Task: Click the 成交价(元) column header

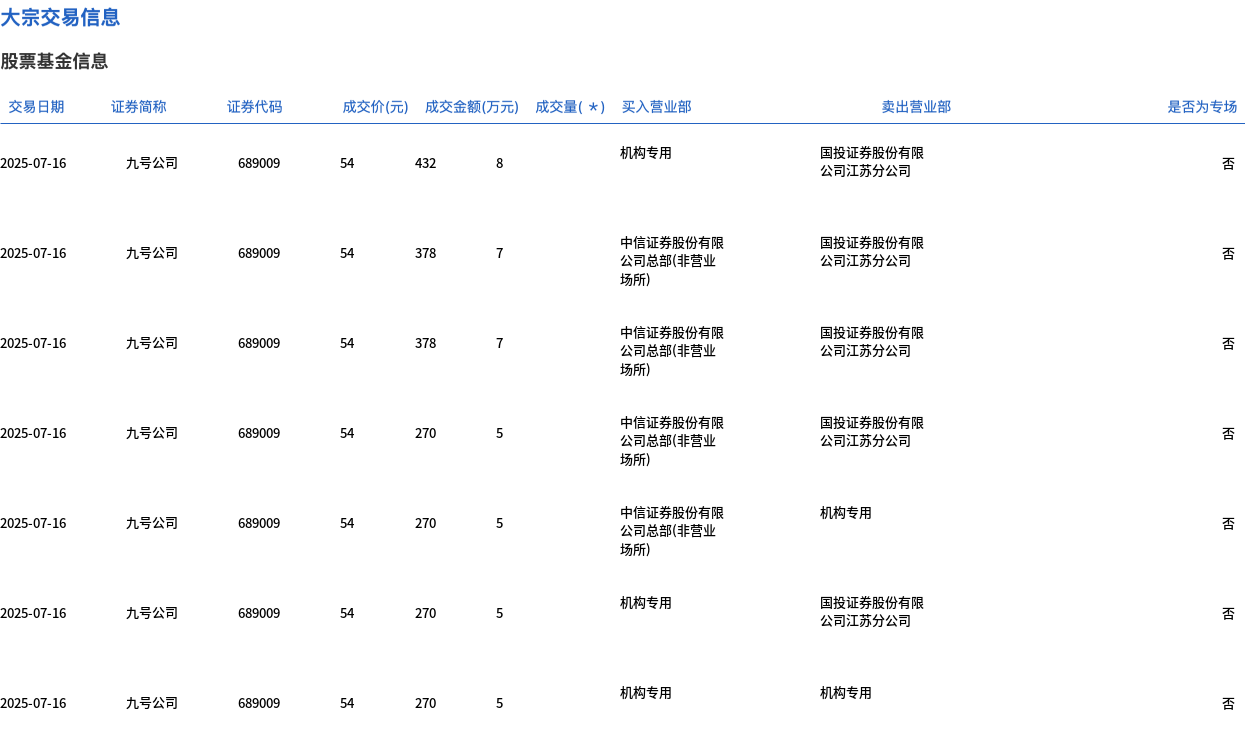Action: 375,107
